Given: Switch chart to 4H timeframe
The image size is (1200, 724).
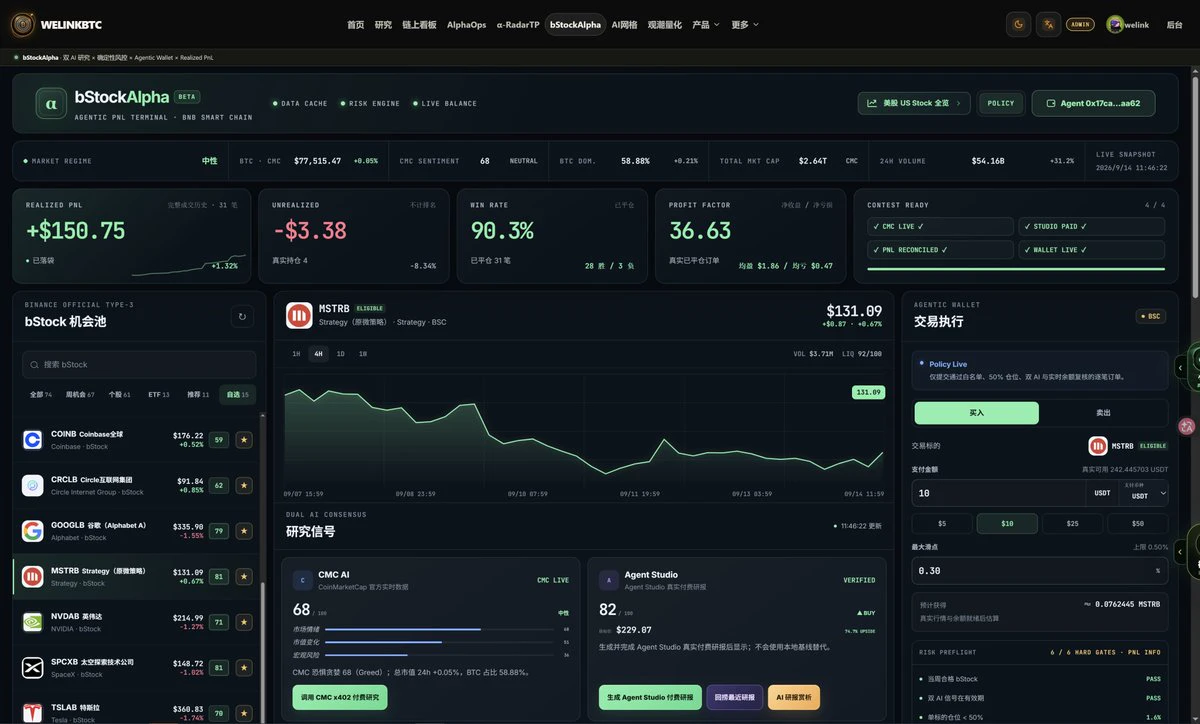Looking at the screenshot, I should point(318,354).
